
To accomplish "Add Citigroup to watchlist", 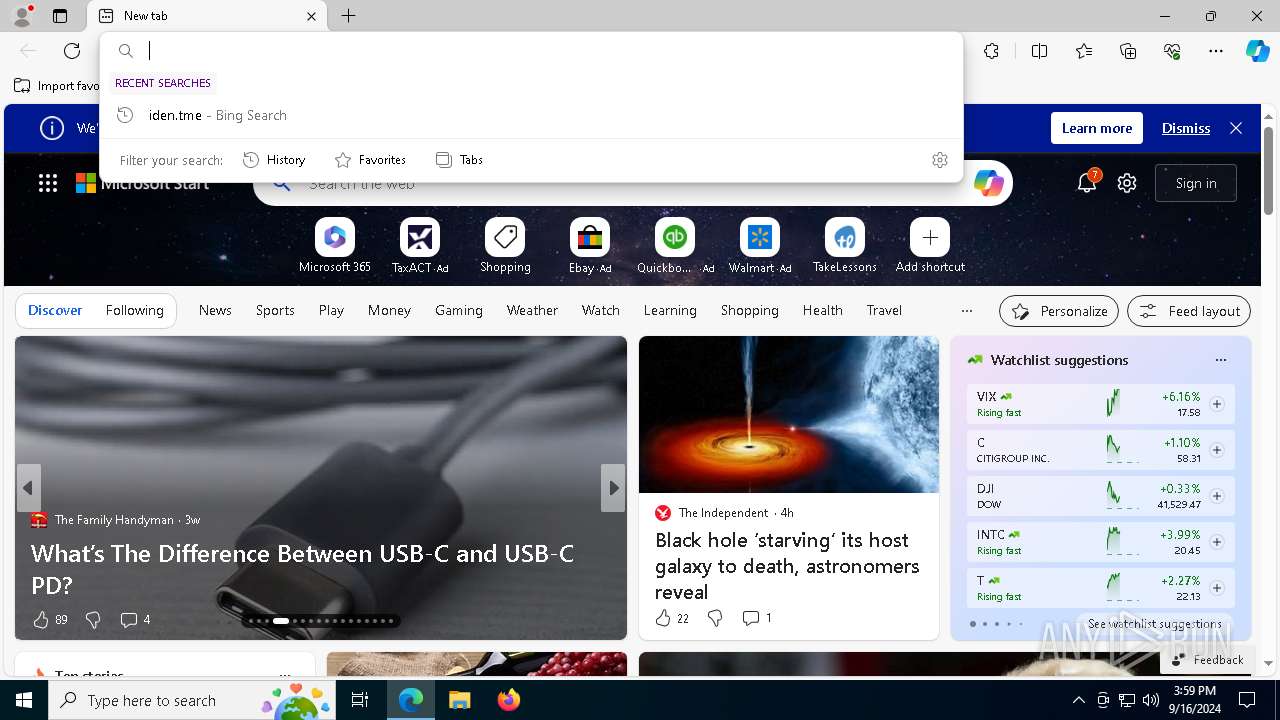I will click(x=1217, y=450).
